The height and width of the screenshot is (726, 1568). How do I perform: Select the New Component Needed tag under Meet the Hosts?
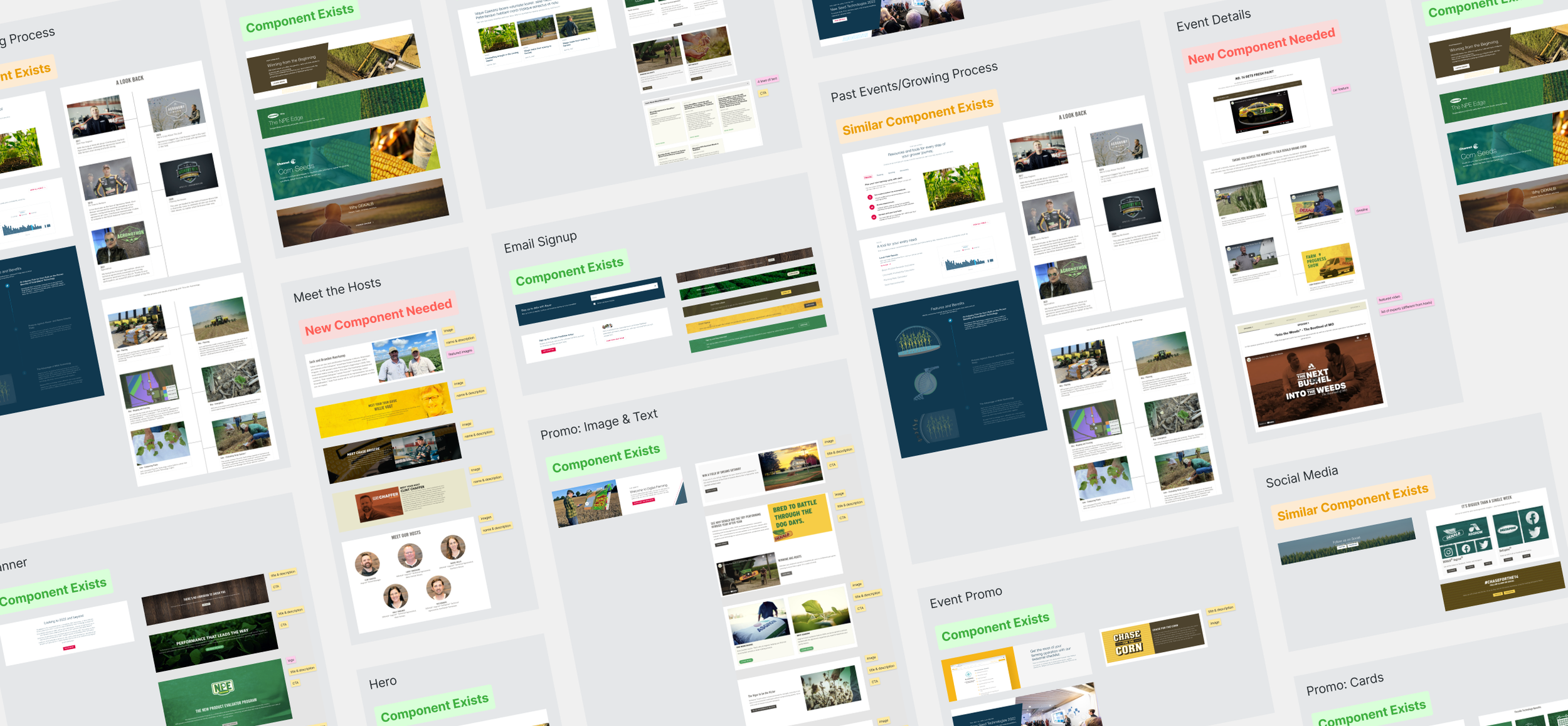tap(378, 317)
